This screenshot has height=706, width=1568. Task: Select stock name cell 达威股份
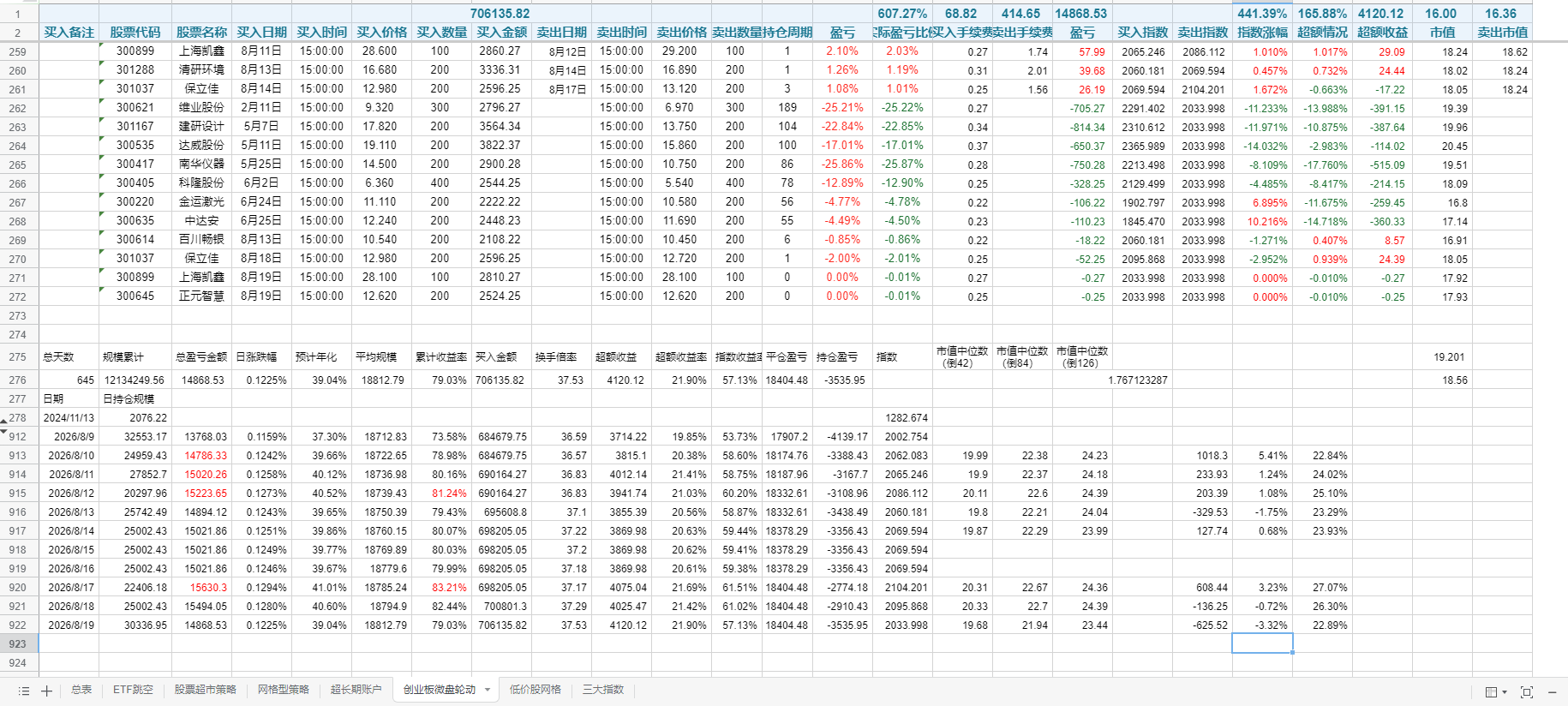(202, 146)
